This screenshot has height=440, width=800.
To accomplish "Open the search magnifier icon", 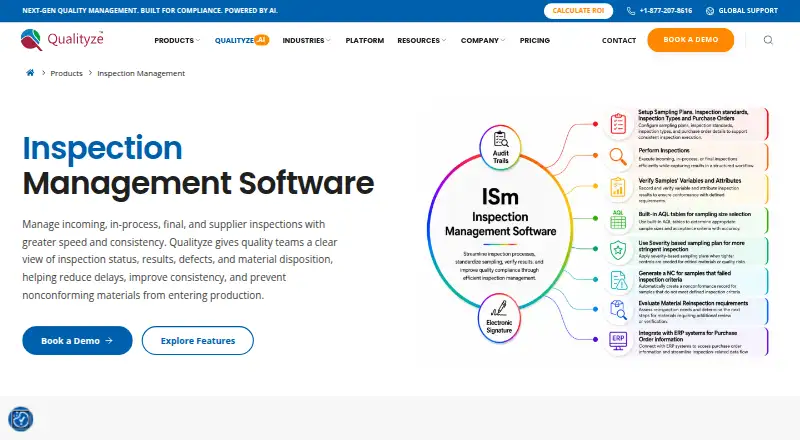I will (768, 40).
